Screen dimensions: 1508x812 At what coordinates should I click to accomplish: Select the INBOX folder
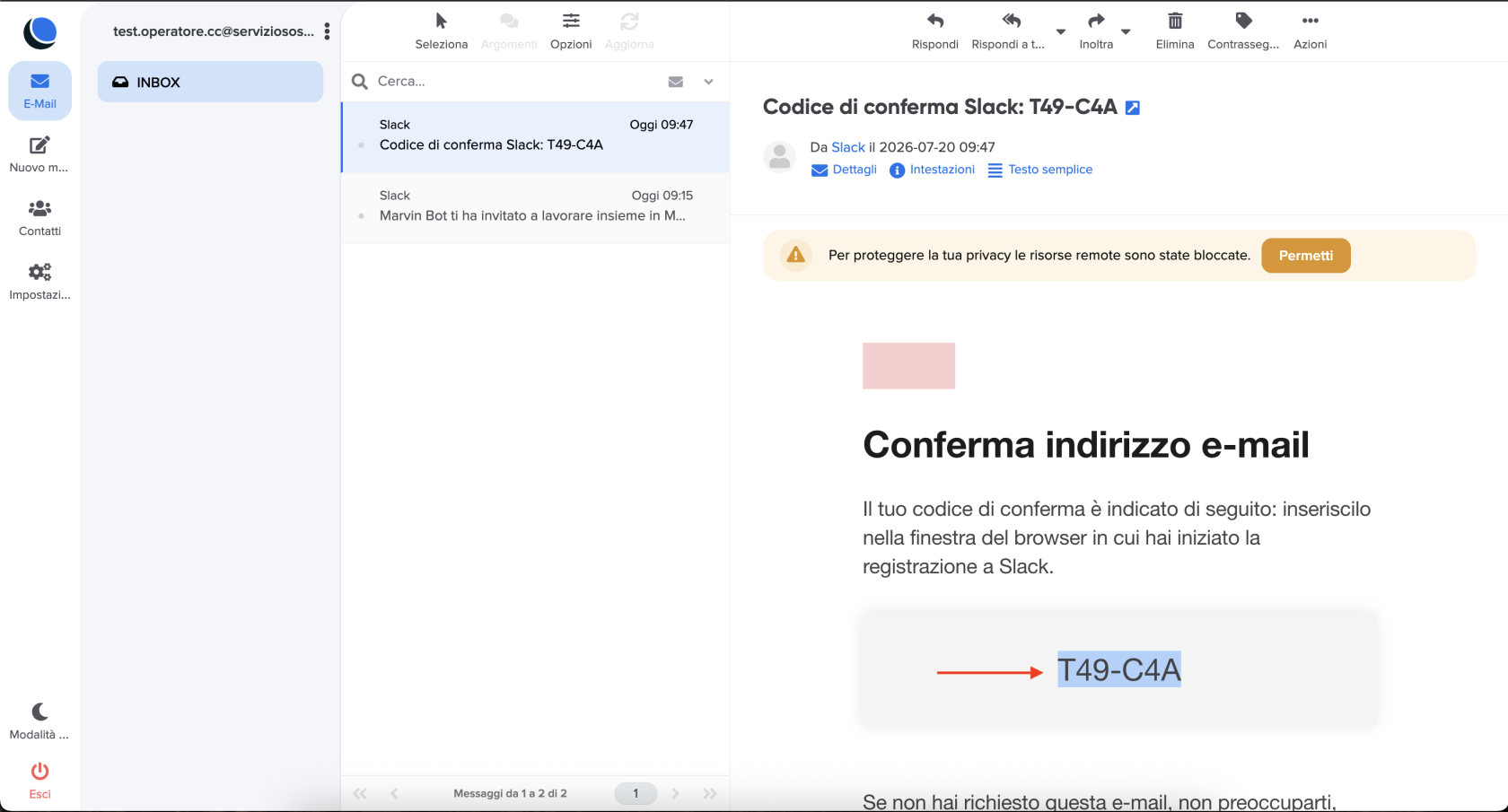[210, 82]
